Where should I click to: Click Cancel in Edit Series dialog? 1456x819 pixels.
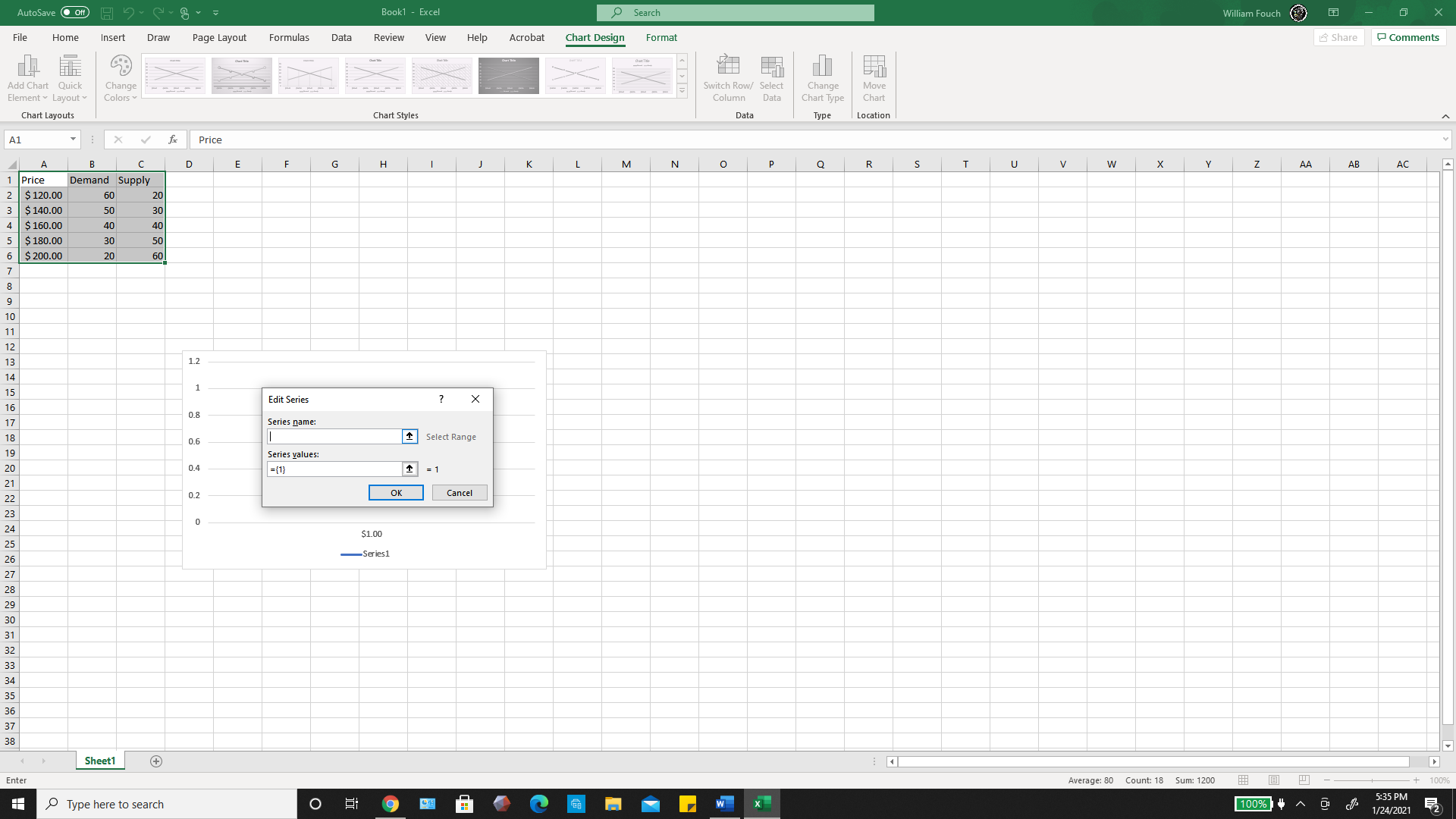pos(460,493)
